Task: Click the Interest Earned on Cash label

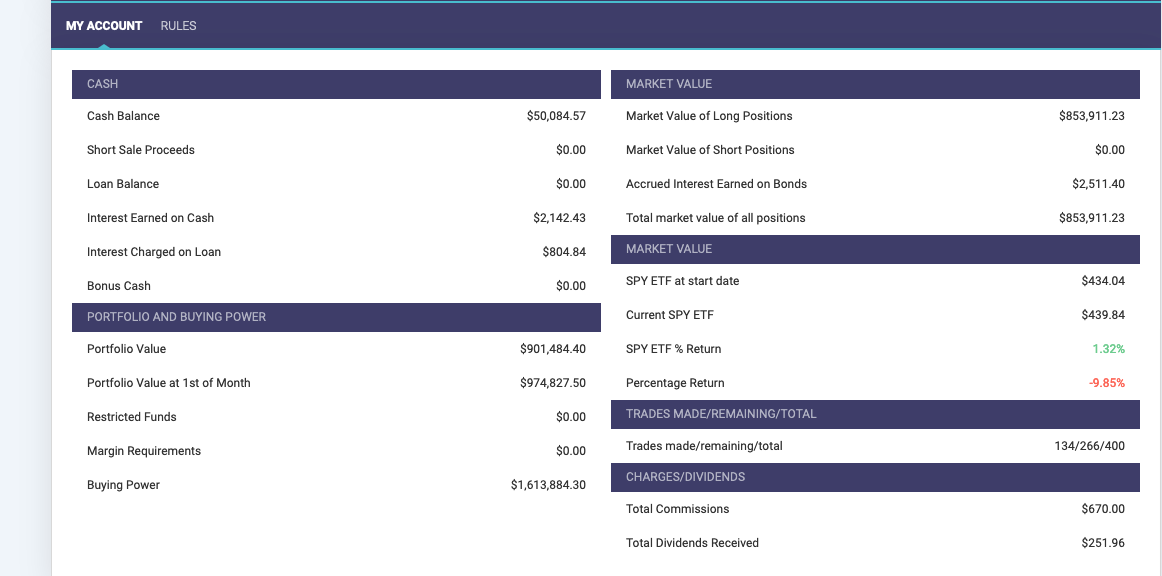Action: (150, 218)
